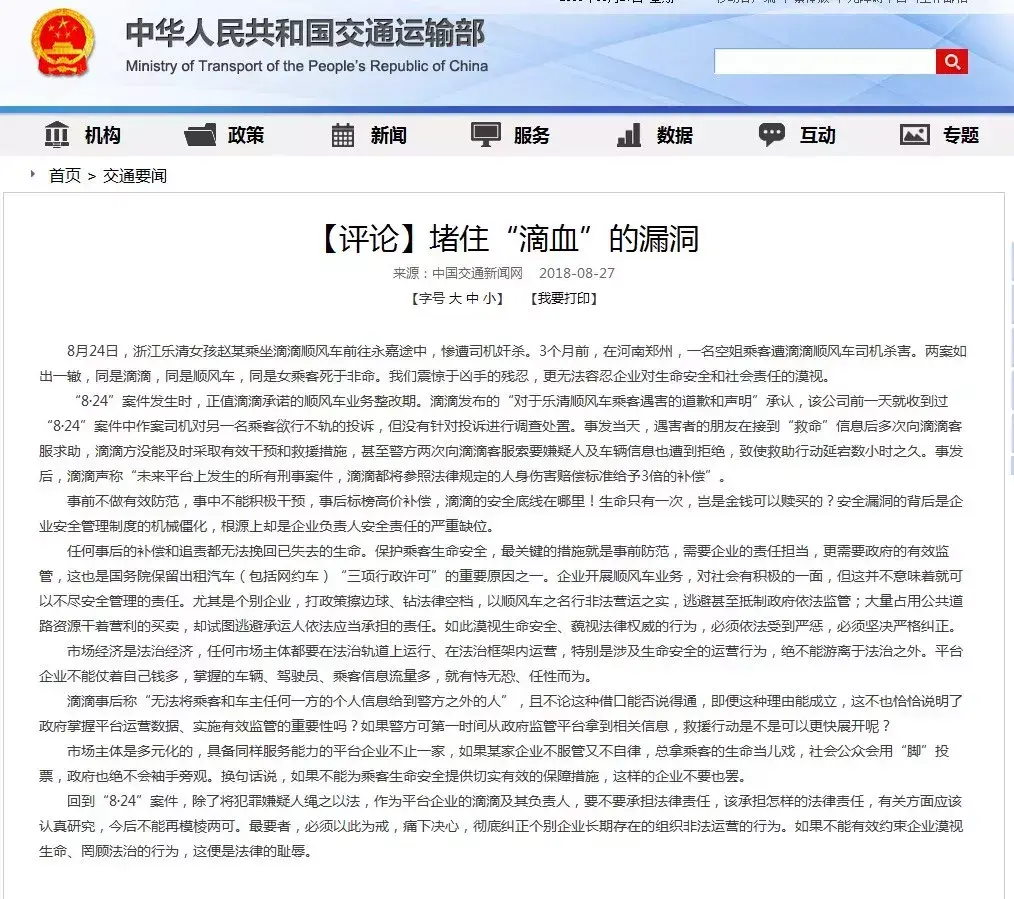Click the paragraph starting 市场经济是法治经济
The image size is (1014, 899).
(501, 664)
